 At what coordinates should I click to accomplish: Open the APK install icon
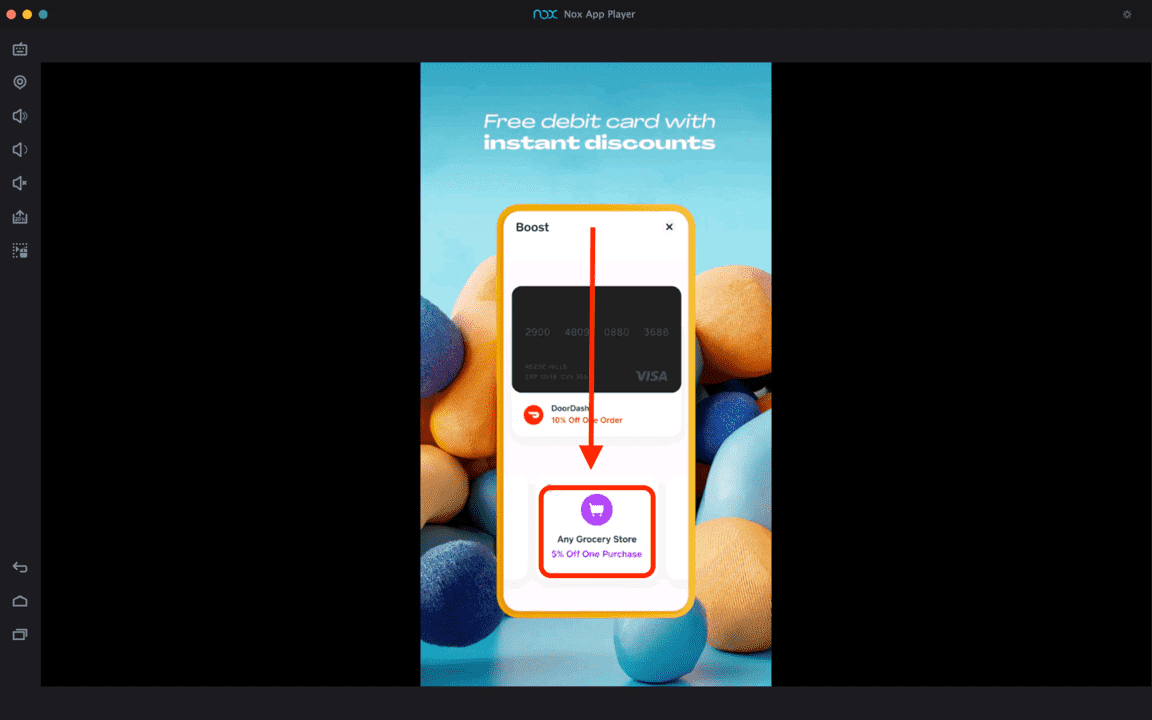[x=20, y=217]
